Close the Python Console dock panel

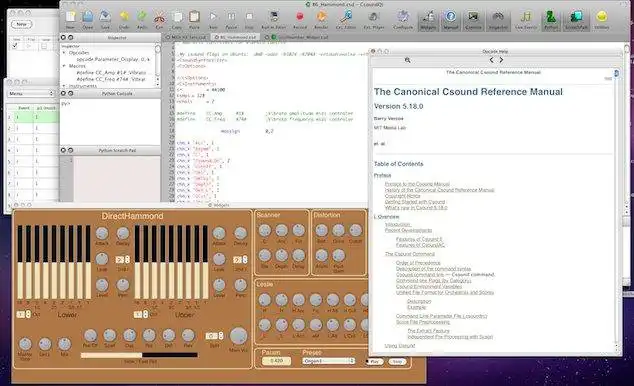[63, 94]
